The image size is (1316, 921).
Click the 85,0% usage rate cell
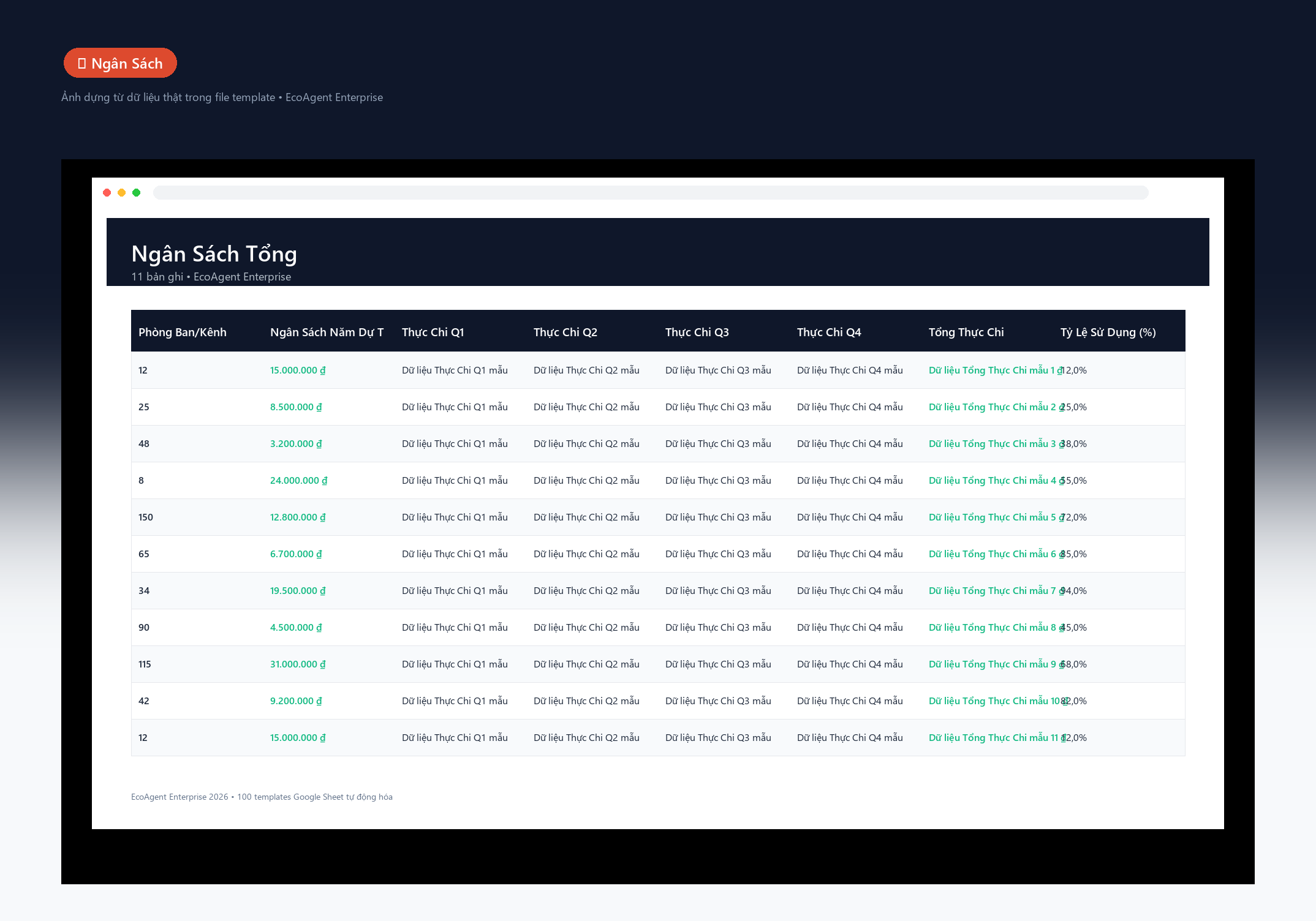pos(1075,554)
